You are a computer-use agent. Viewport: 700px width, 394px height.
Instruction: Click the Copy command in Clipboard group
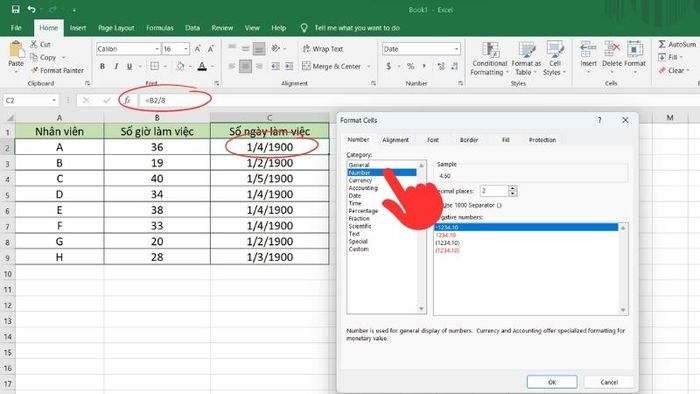pyautogui.click(x=43, y=57)
